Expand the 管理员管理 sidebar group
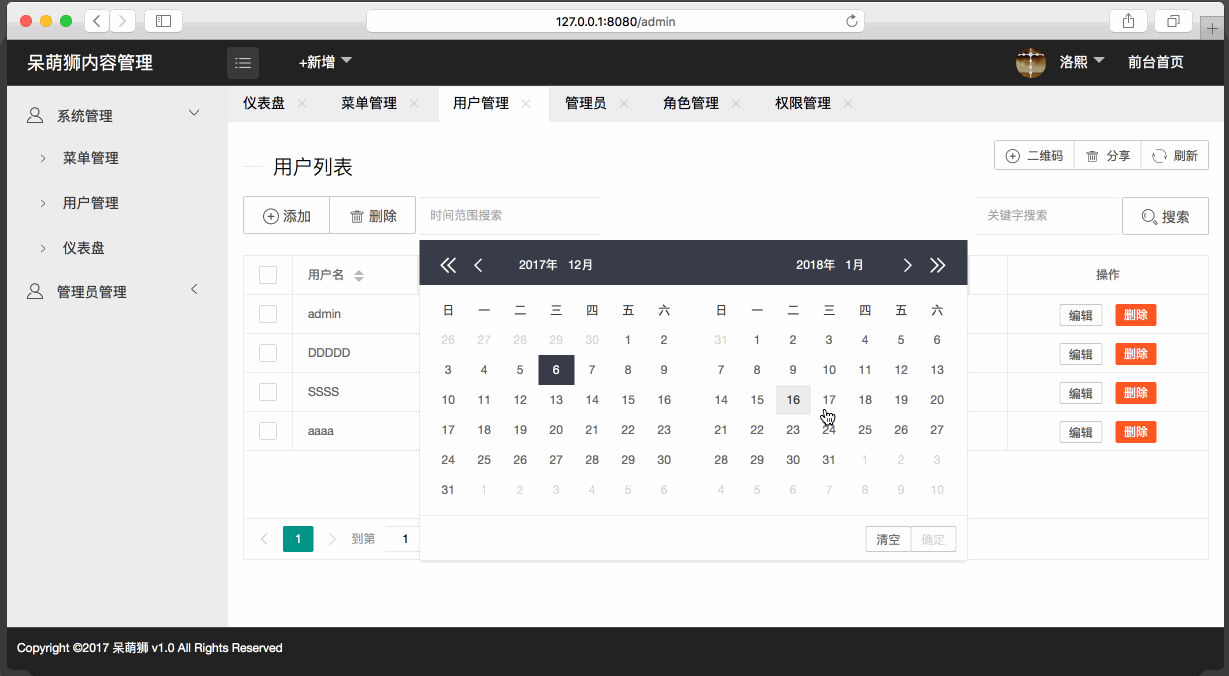This screenshot has height=676, width=1229. (115, 291)
